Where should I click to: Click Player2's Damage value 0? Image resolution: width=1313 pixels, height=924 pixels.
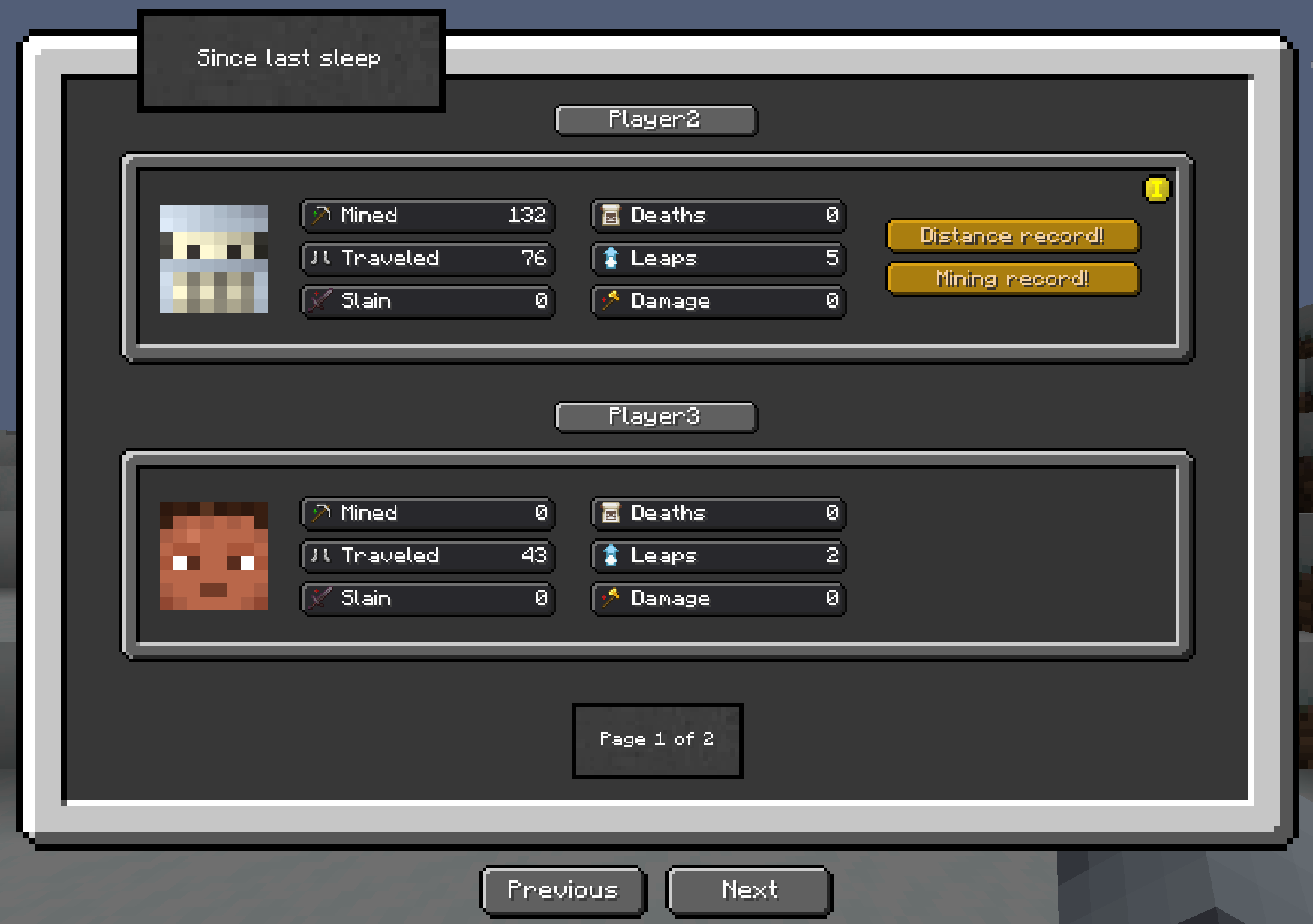pos(832,301)
